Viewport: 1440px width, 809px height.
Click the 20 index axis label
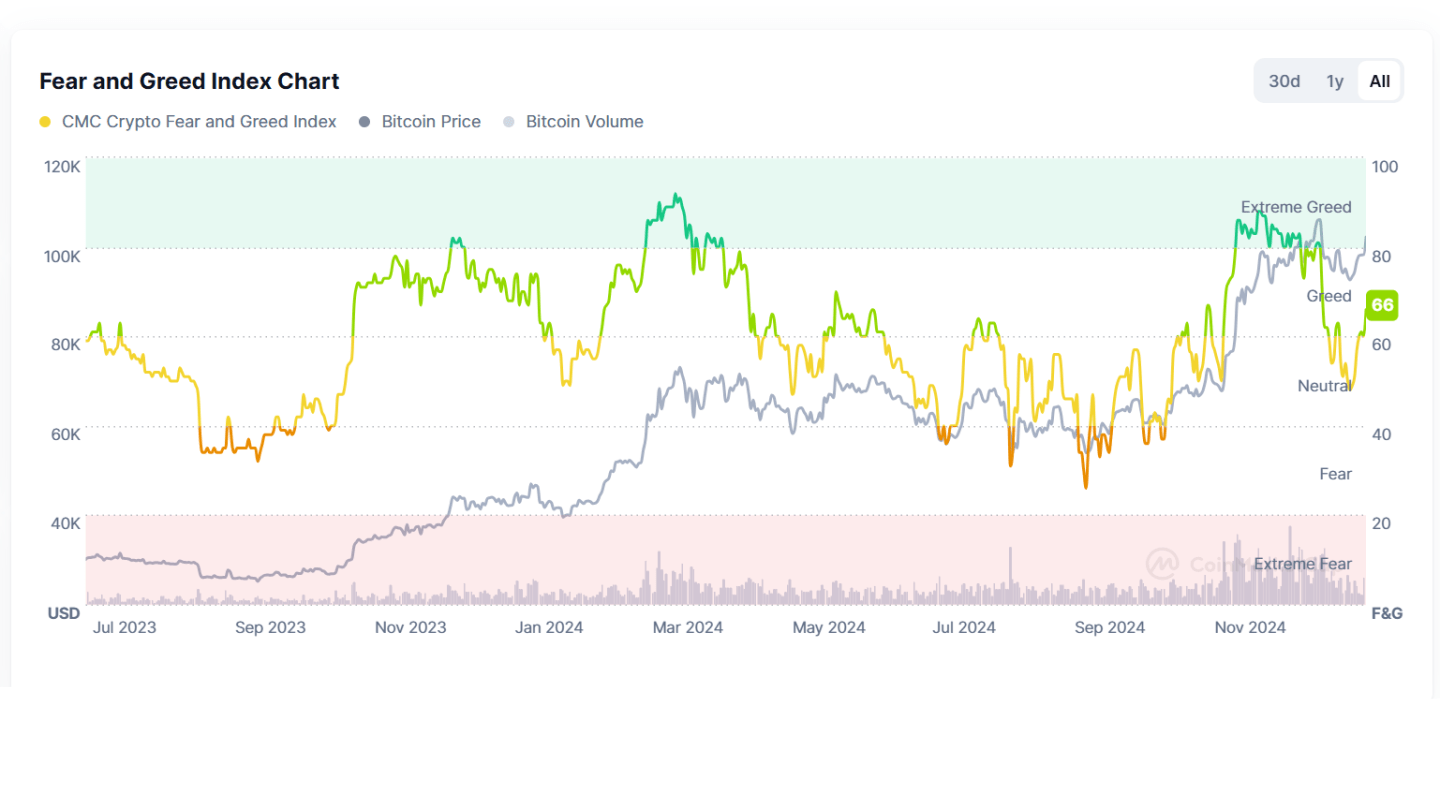point(1381,523)
